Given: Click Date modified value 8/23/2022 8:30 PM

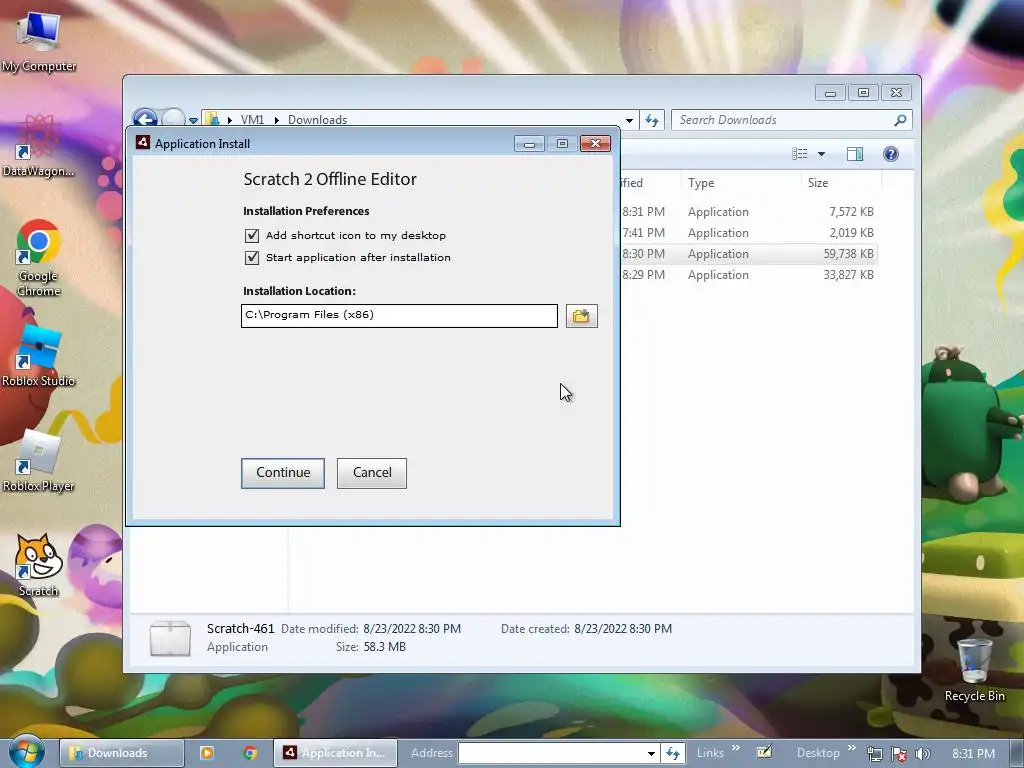Looking at the screenshot, I should pyautogui.click(x=412, y=629).
